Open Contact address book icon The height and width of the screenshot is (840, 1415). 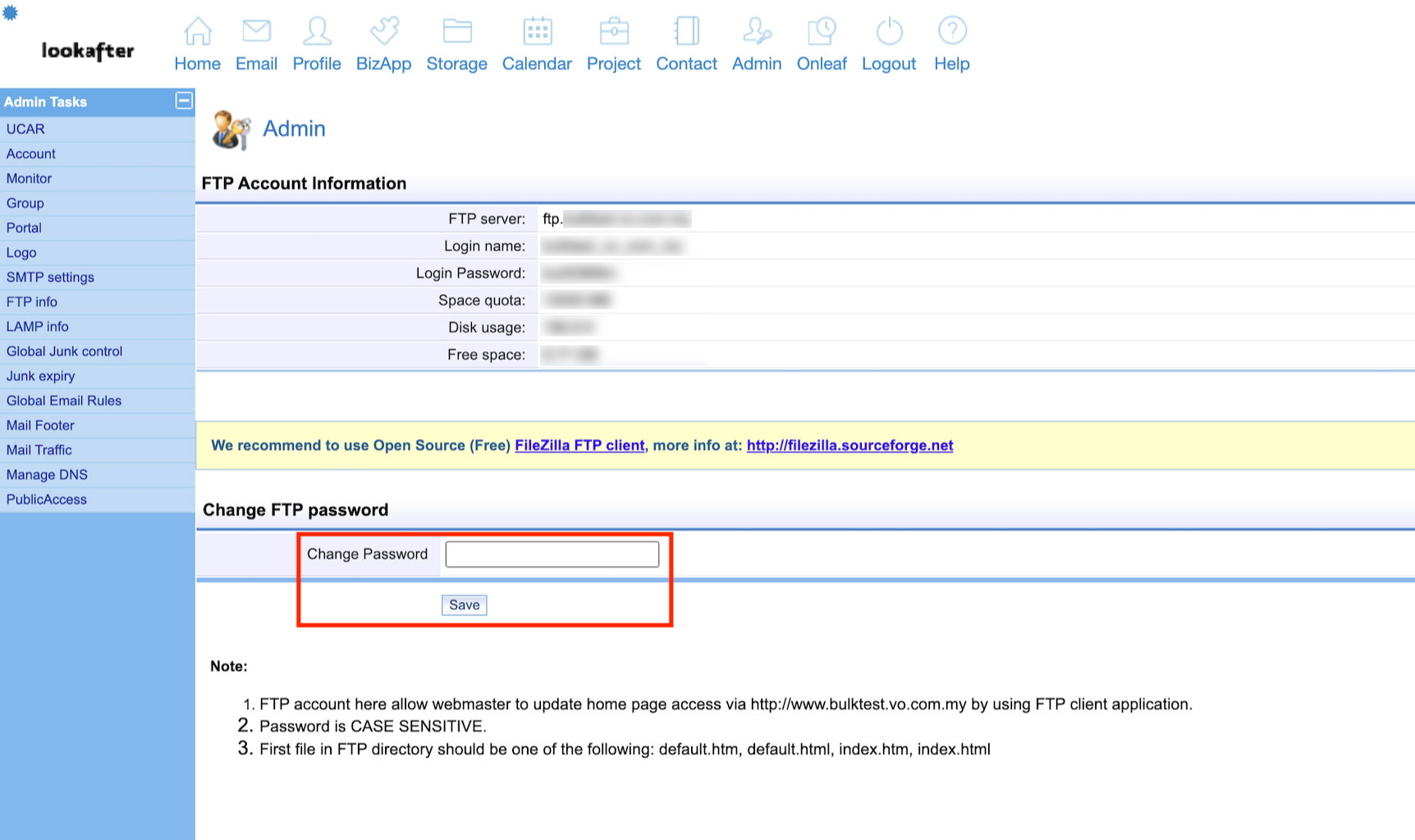coord(686,31)
